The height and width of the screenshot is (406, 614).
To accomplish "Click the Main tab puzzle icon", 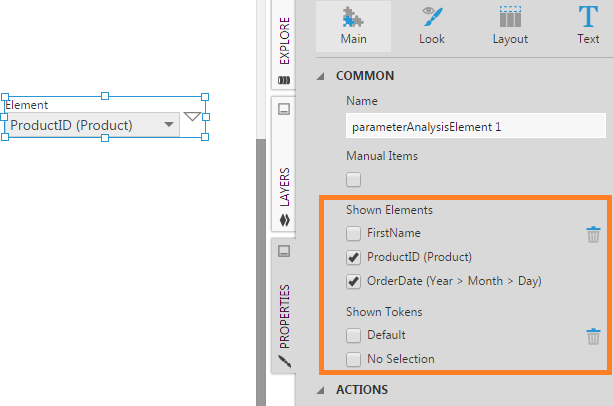I will point(353,18).
